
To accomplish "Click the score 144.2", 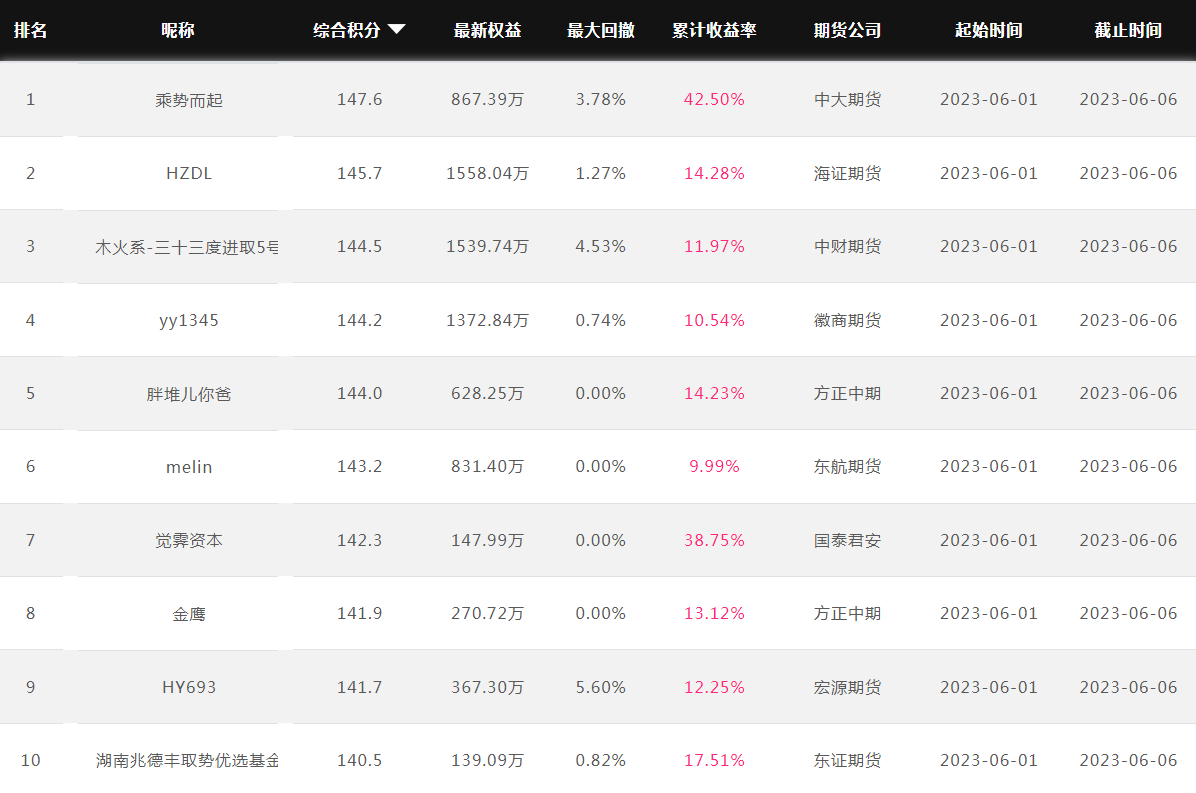I will [x=359, y=320].
